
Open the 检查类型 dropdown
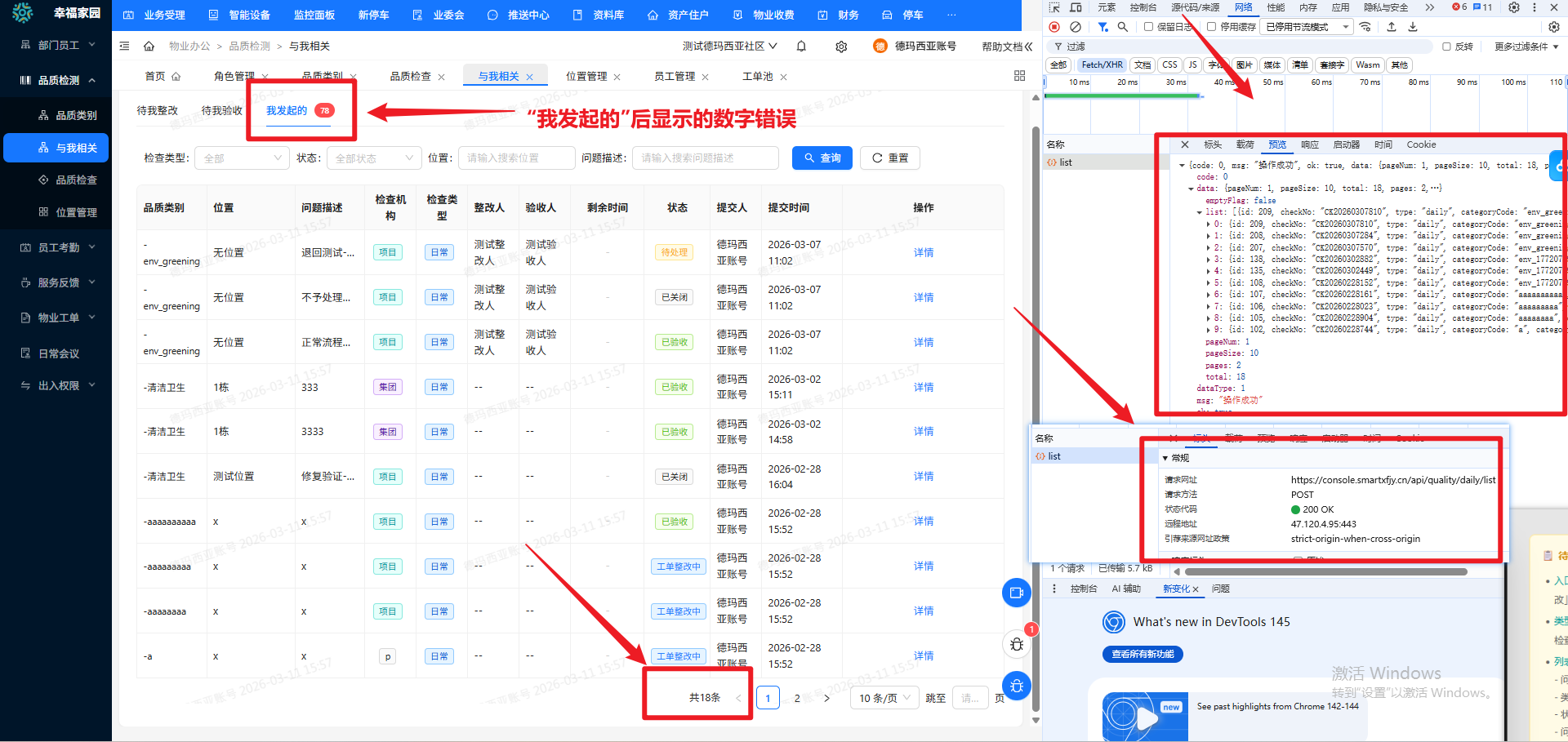242,158
